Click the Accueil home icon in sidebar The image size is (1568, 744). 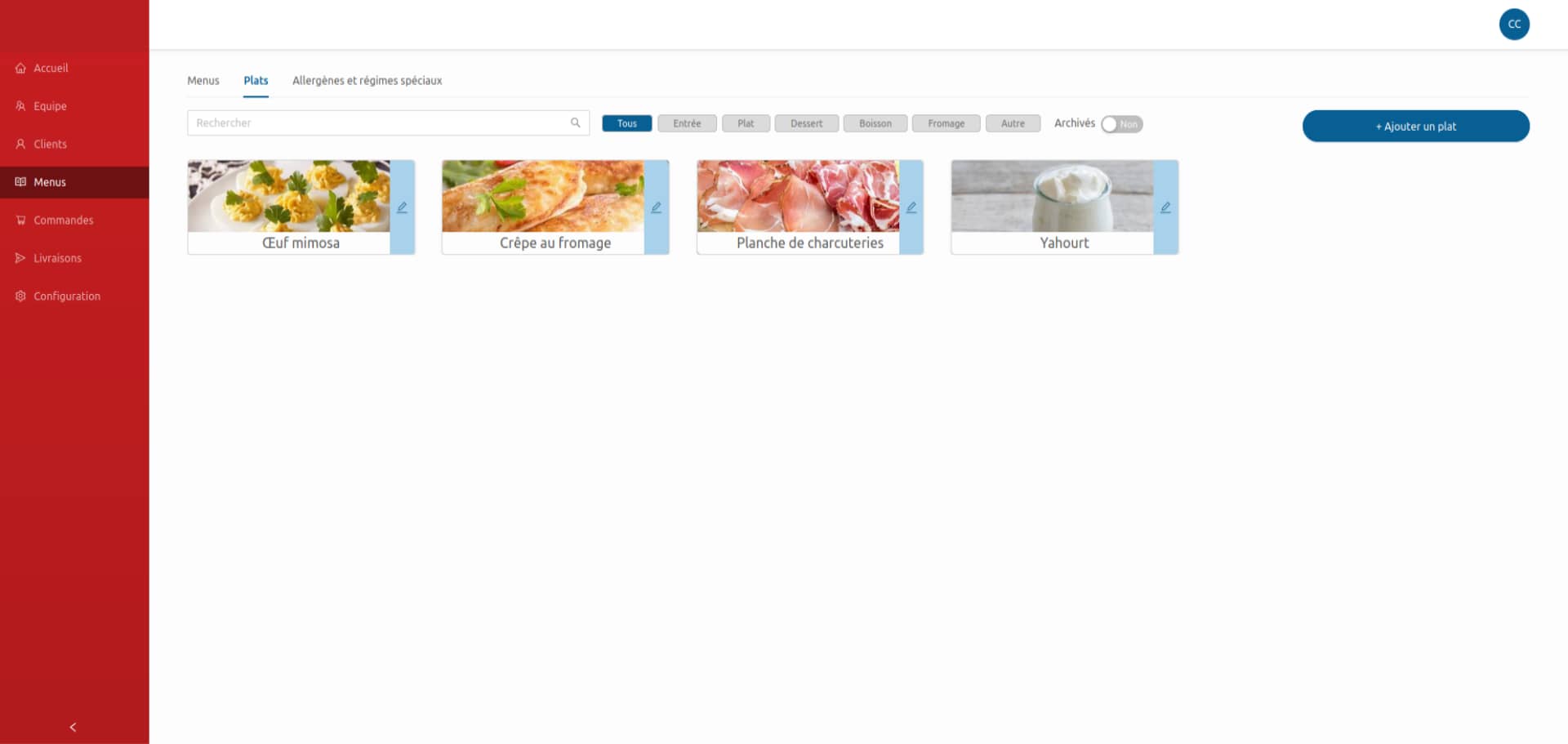pyautogui.click(x=20, y=69)
